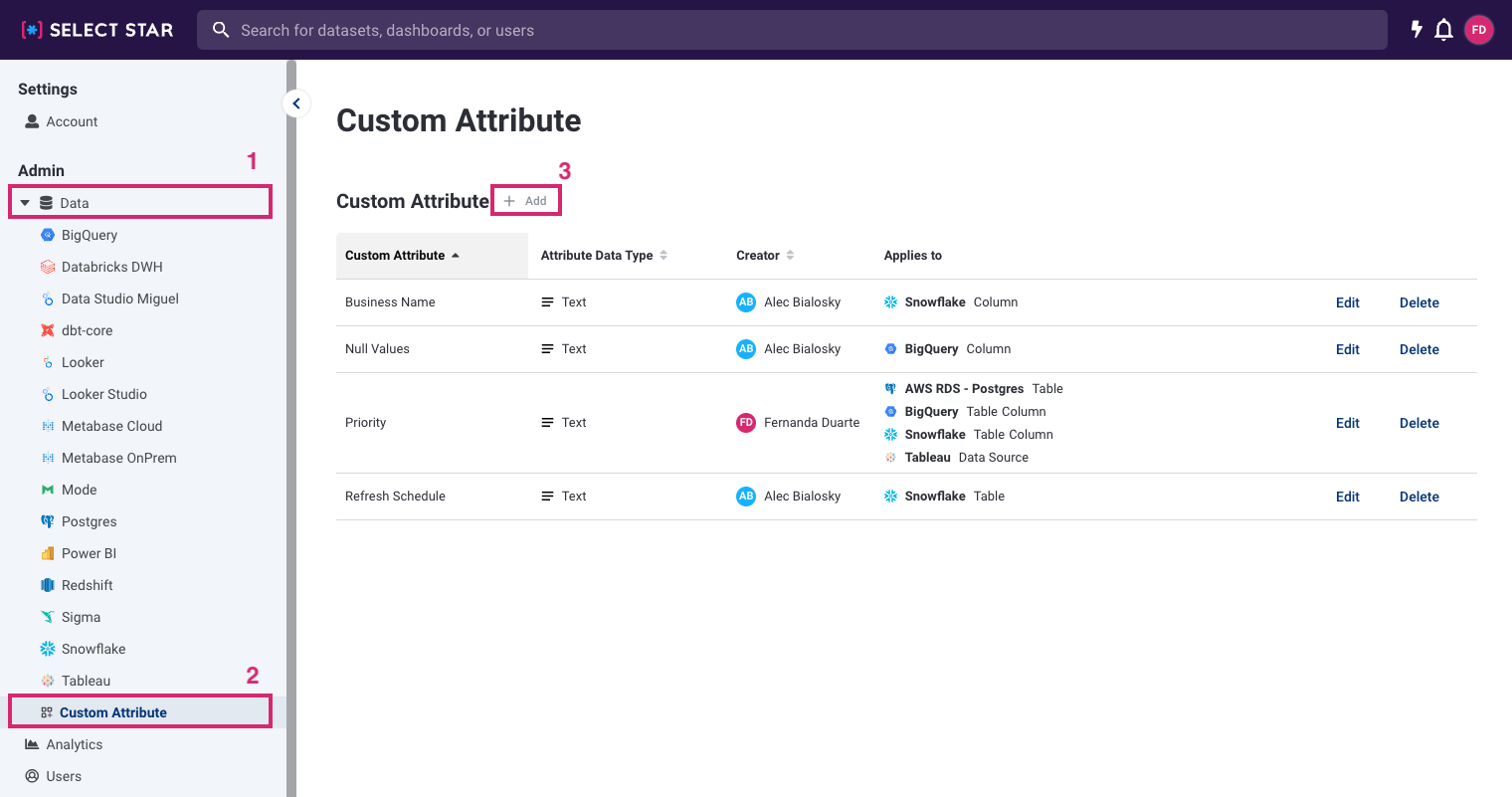Collapse the Data tree section
1512x797 pixels.
(25, 203)
